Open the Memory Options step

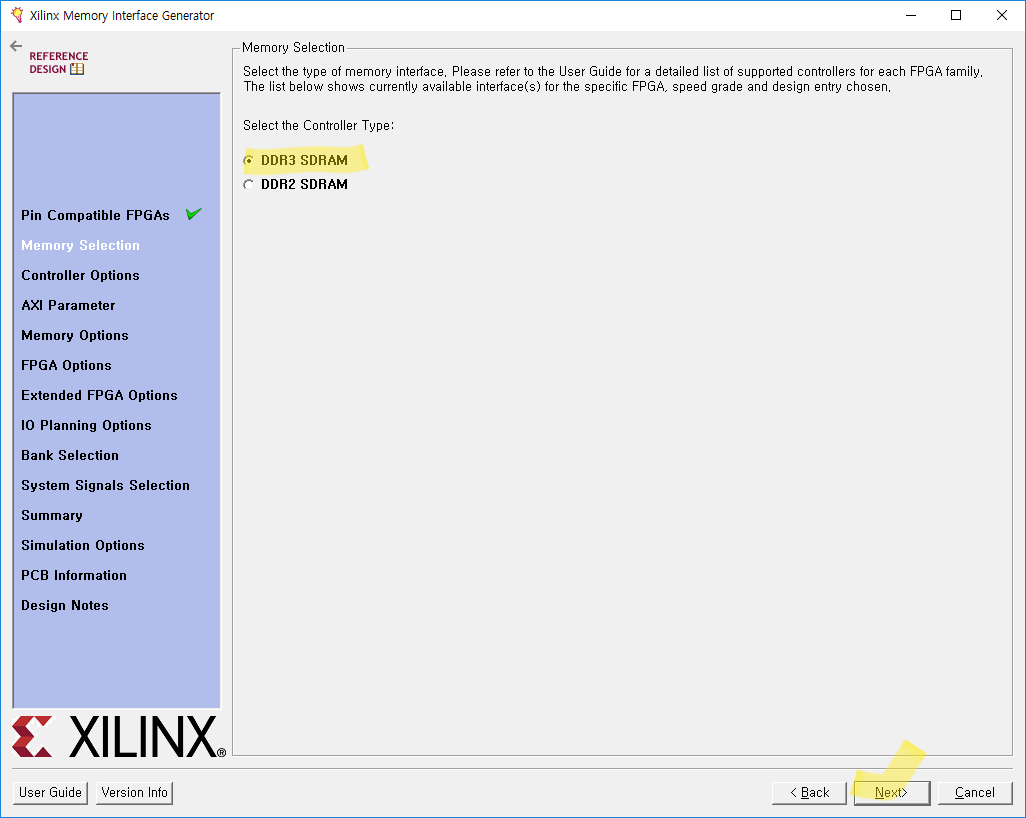(75, 336)
